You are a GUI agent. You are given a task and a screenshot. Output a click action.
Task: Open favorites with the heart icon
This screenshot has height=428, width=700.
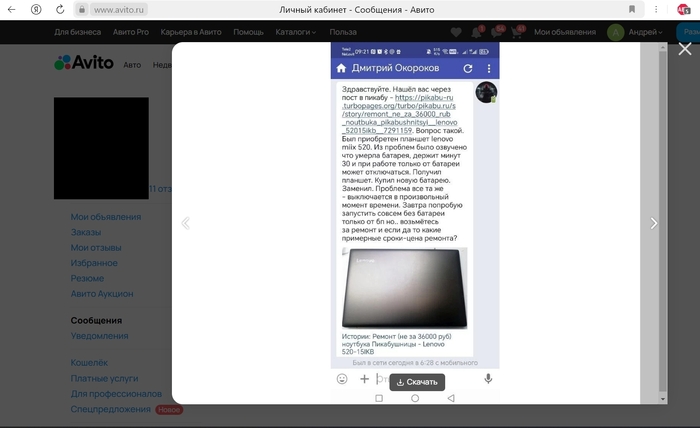coord(456,32)
